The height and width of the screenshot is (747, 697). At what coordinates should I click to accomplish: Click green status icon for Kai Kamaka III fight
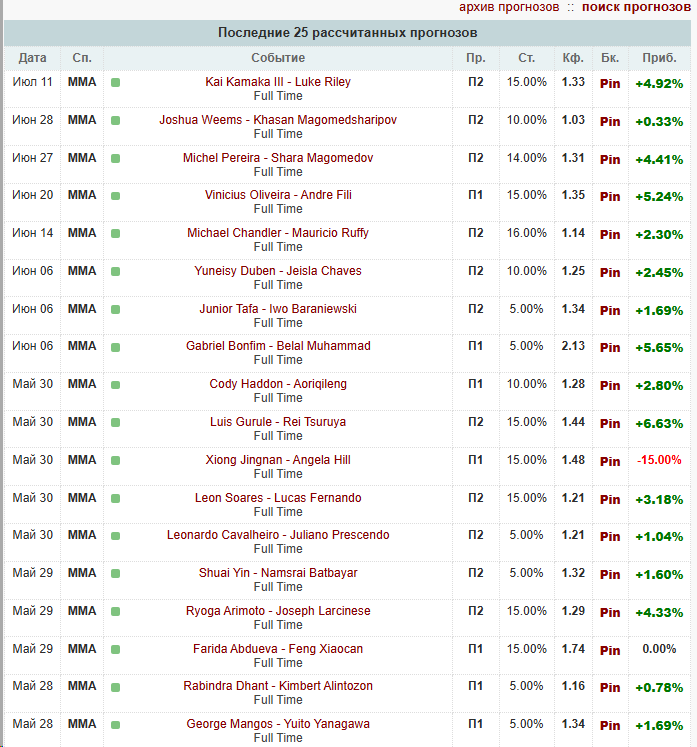[115, 83]
